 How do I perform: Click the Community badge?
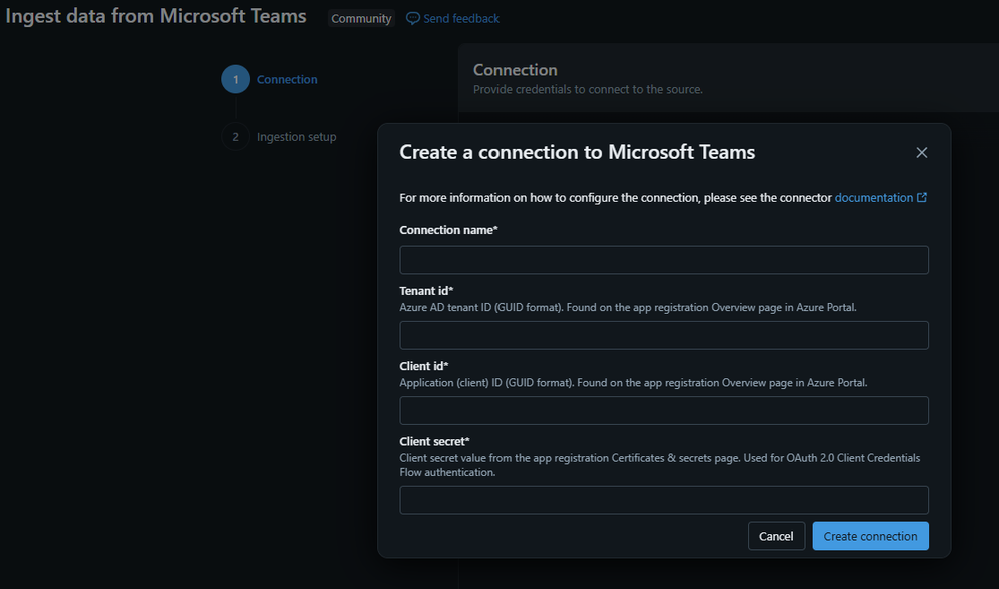tap(361, 18)
